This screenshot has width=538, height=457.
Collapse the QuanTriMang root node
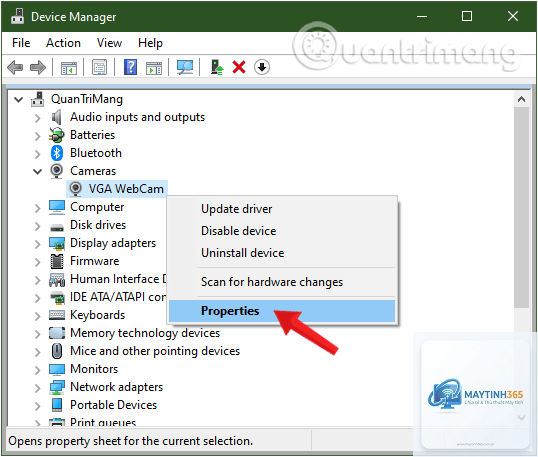coord(19,99)
